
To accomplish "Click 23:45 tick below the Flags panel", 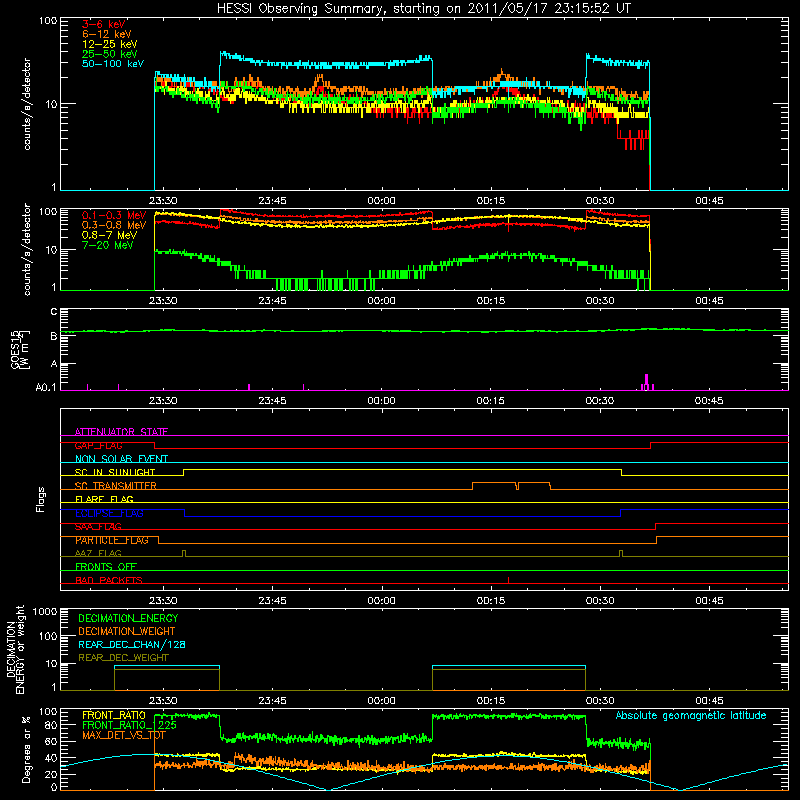I will (272, 601).
